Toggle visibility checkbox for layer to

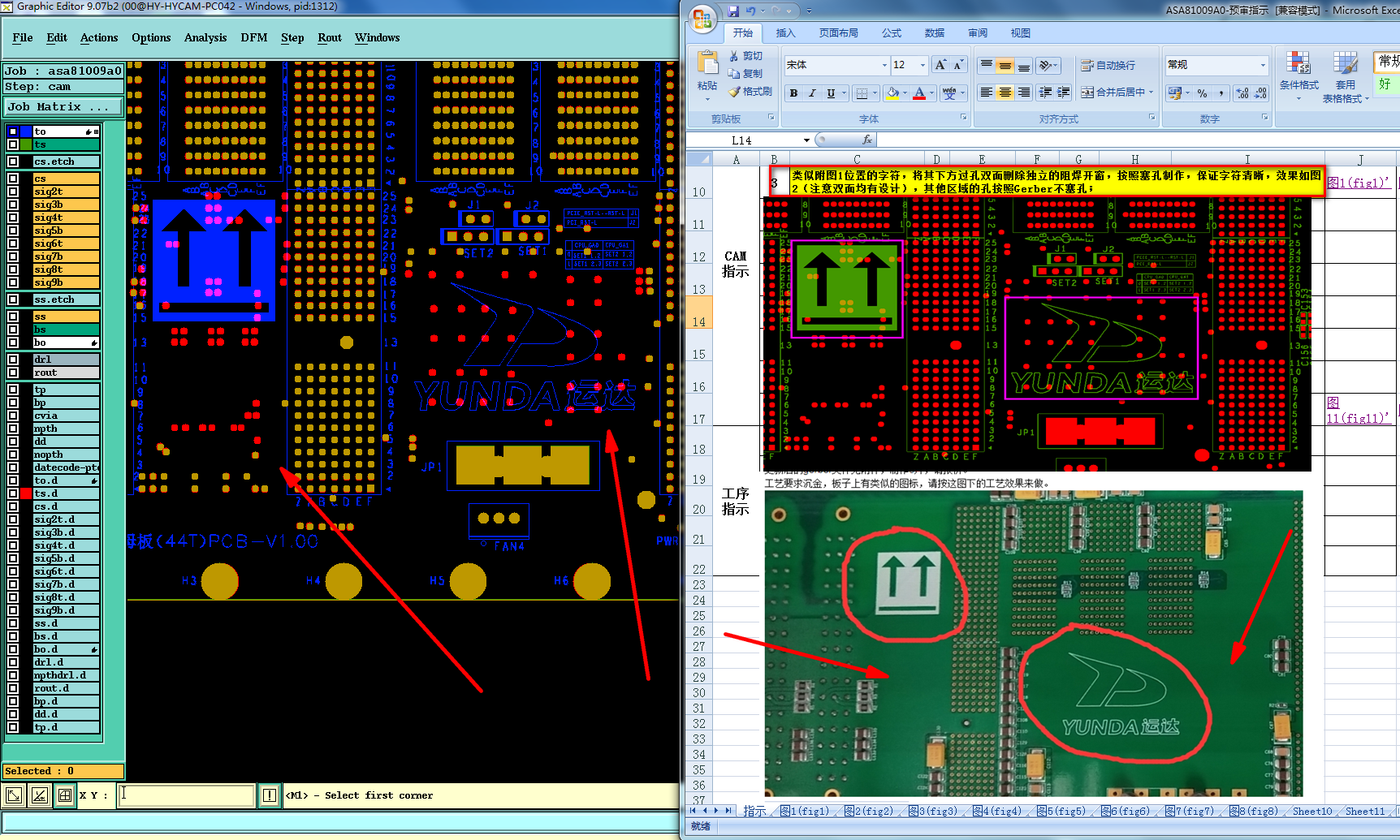[x=13, y=131]
